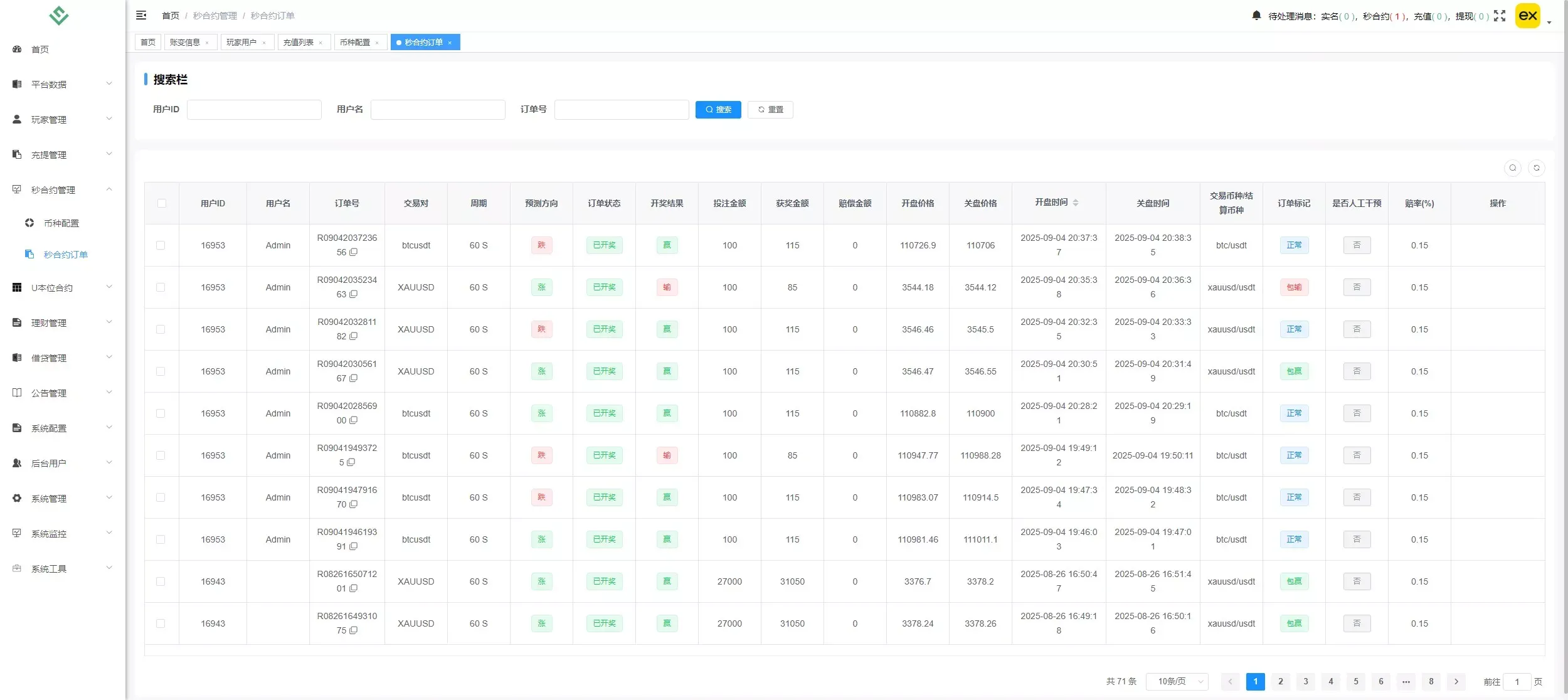The height and width of the screenshot is (700, 1568).
Task: Open the 10条/页 page size dropdown
Action: (x=1177, y=681)
